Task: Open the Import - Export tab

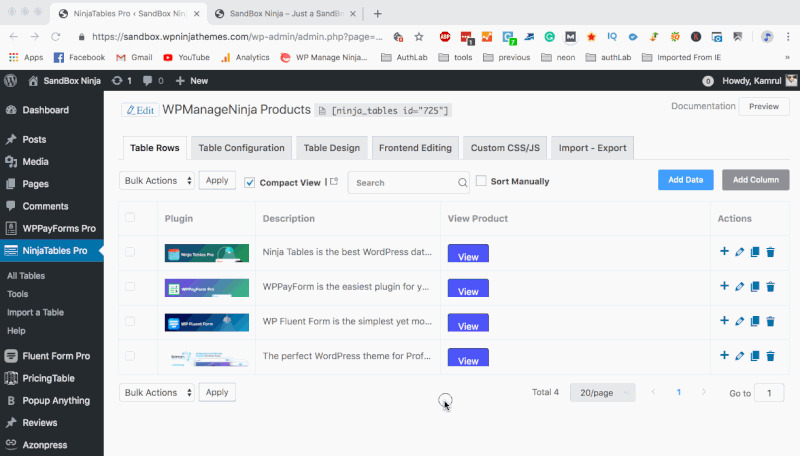Action: 592,148
